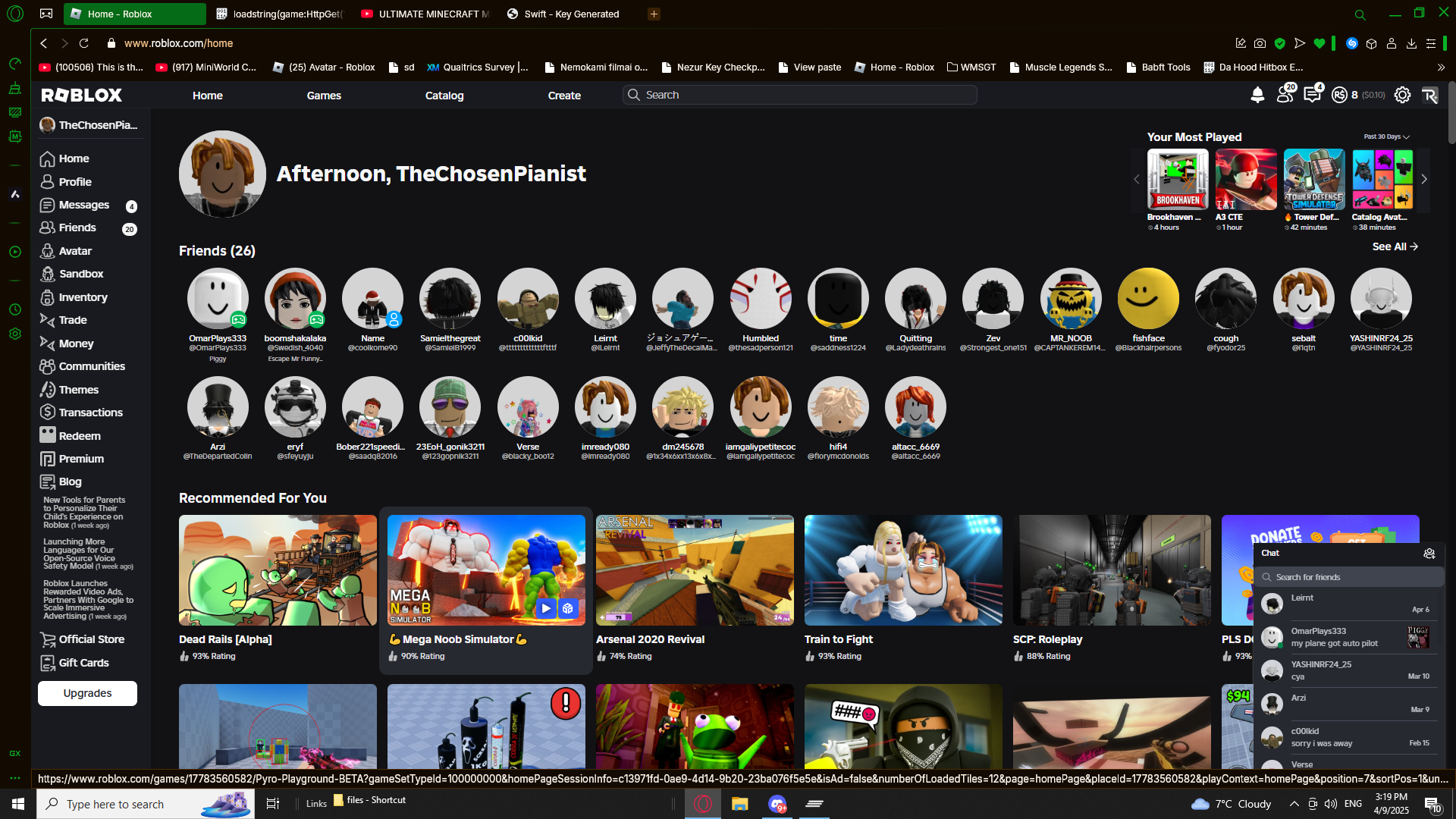Viewport: 1456px width, 819px height.
Task: Expand the Past 30 Days dropdown
Action: point(1387,137)
